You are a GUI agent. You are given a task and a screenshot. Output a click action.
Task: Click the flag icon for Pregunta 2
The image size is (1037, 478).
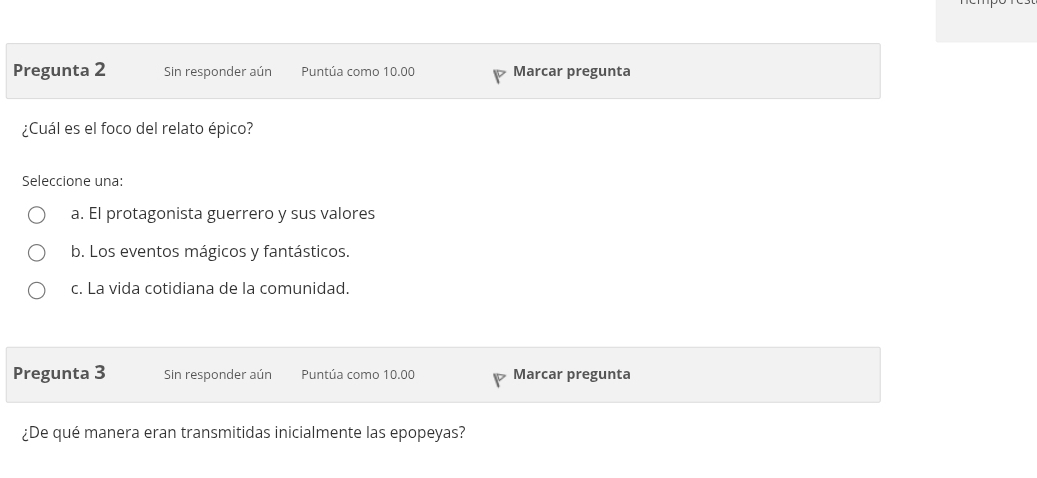(x=499, y=76)
